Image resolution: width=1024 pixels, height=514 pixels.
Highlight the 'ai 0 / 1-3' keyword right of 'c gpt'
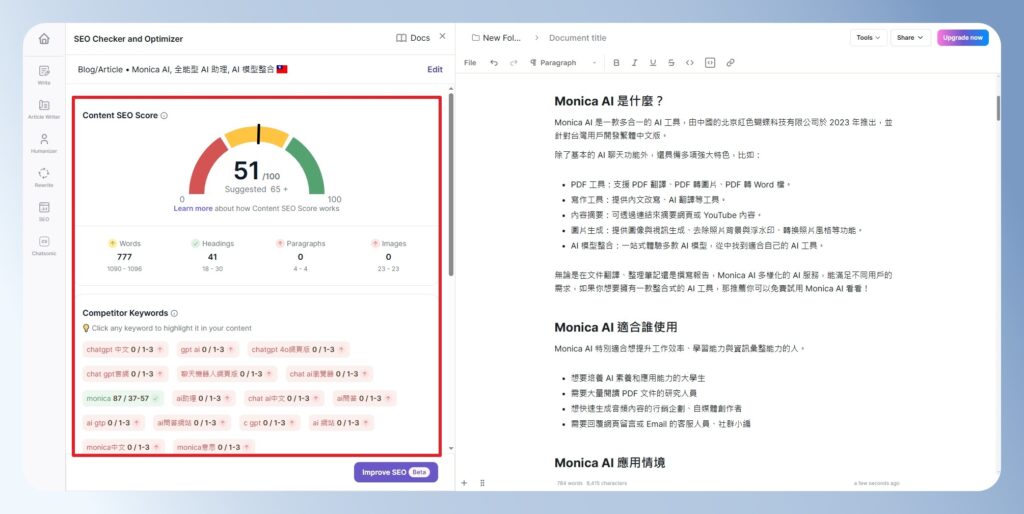pyautogui.click(x=342, y=423)
